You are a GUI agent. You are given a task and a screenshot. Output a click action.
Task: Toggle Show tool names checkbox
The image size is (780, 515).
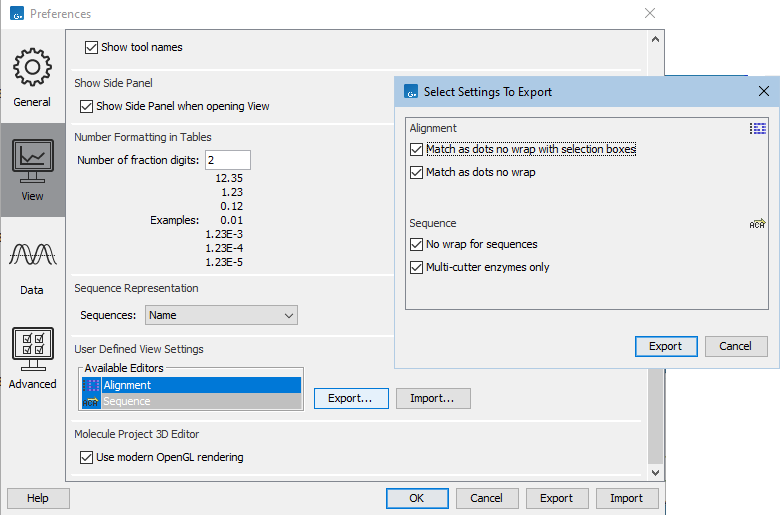91,47
